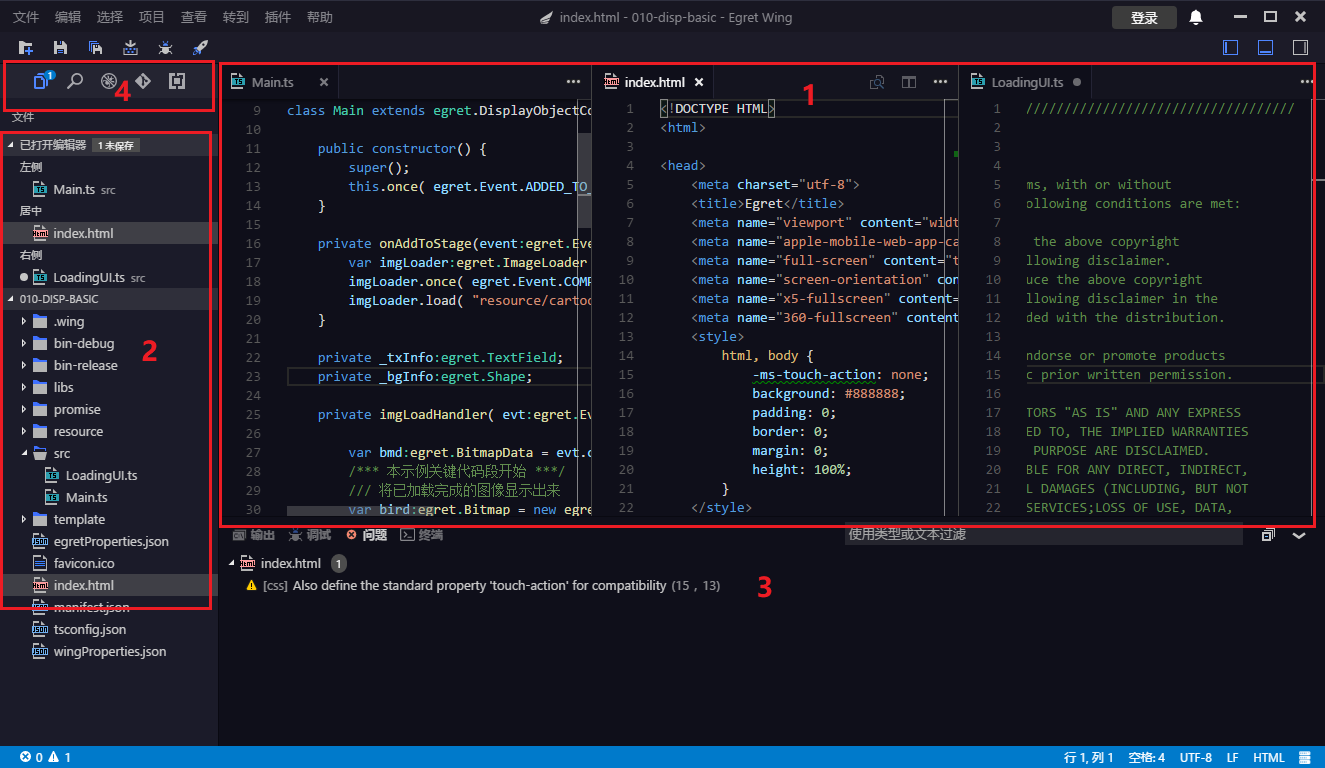This screenshot has width=1325, height=768.
Task: Open the 选择 menu
Action: tap(110, 17)
